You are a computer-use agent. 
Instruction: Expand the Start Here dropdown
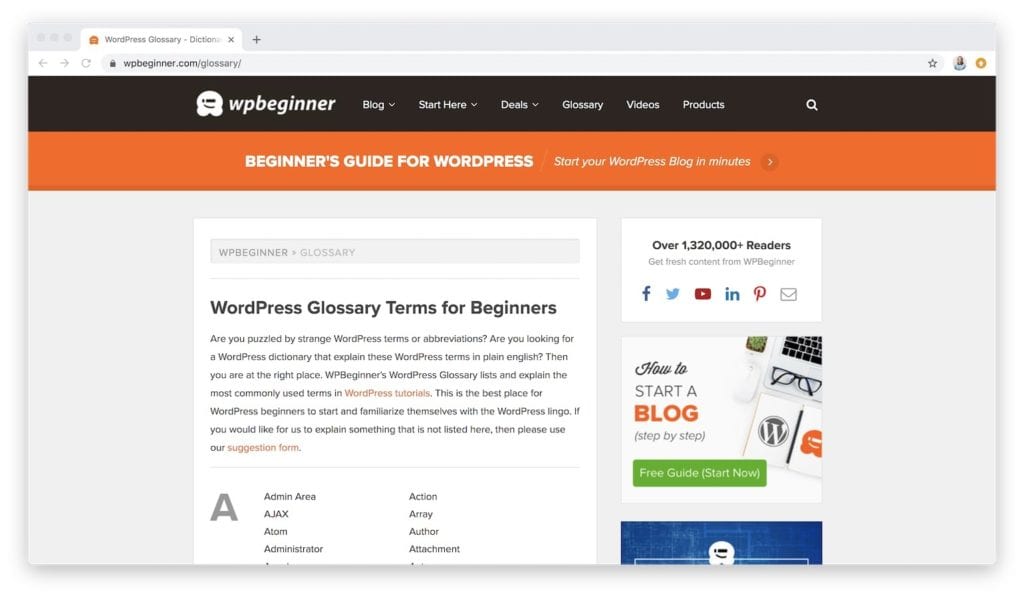447,105
